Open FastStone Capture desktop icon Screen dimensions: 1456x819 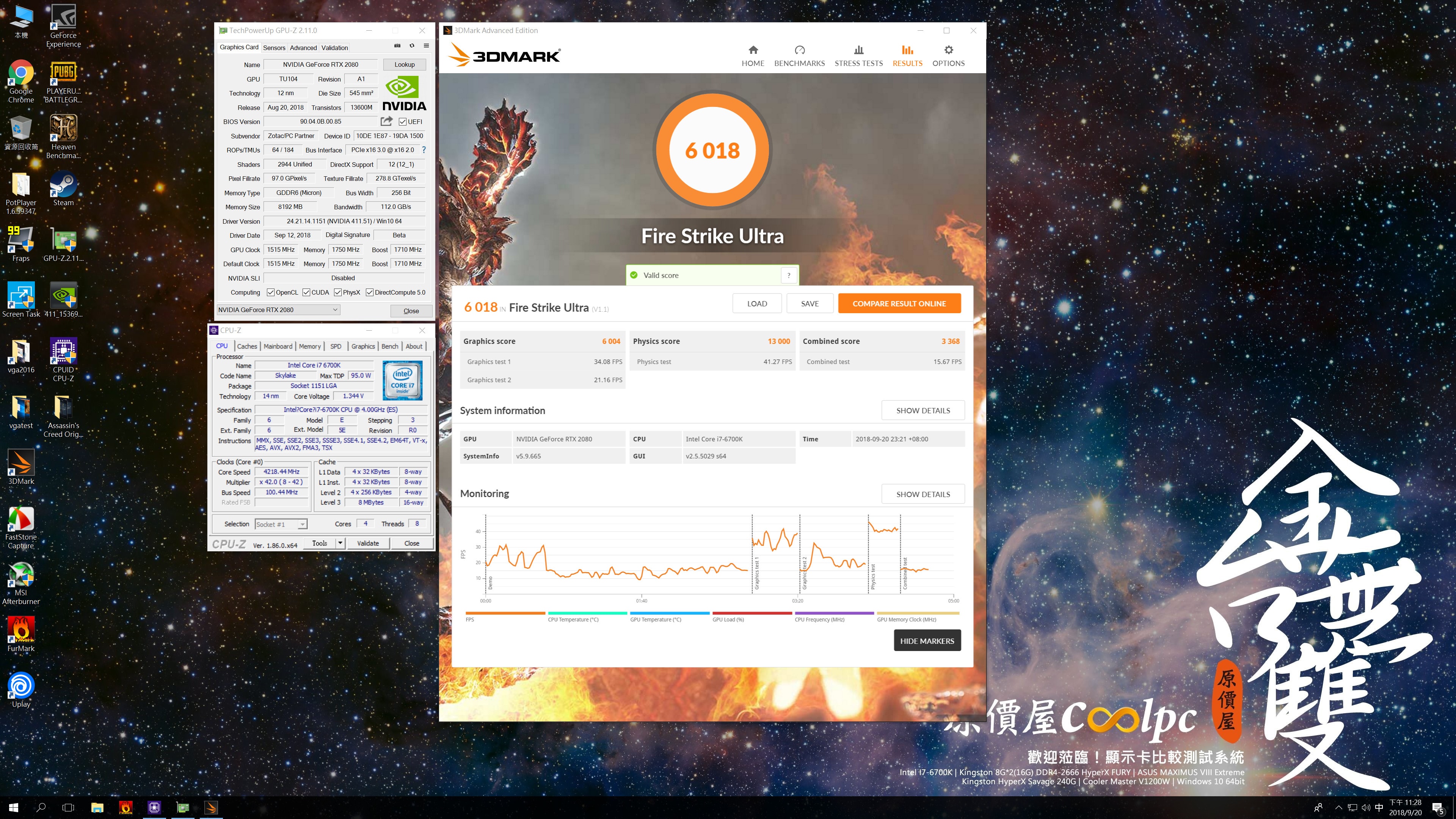click(21, 527)
